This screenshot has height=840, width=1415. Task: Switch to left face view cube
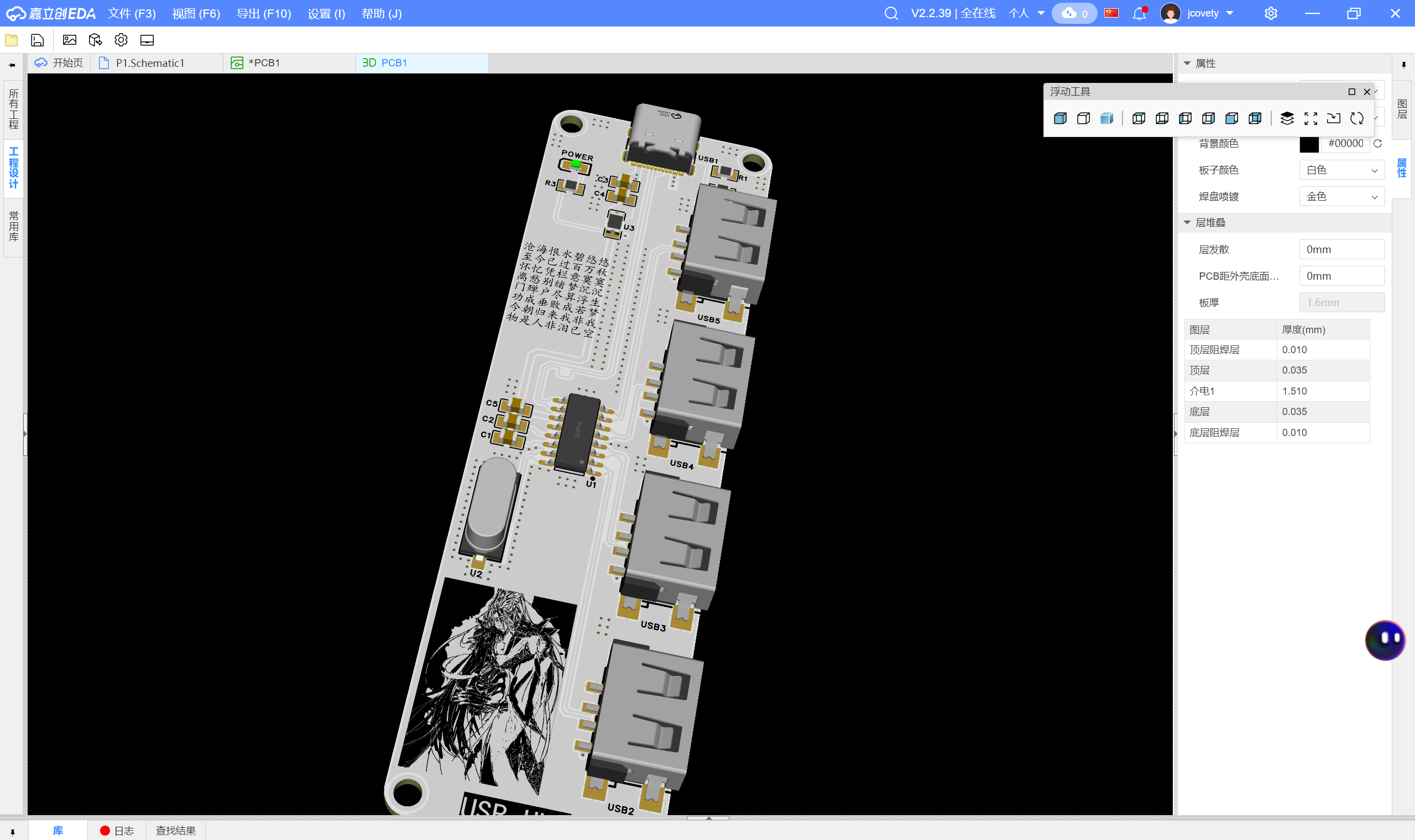click(1185, 118)
